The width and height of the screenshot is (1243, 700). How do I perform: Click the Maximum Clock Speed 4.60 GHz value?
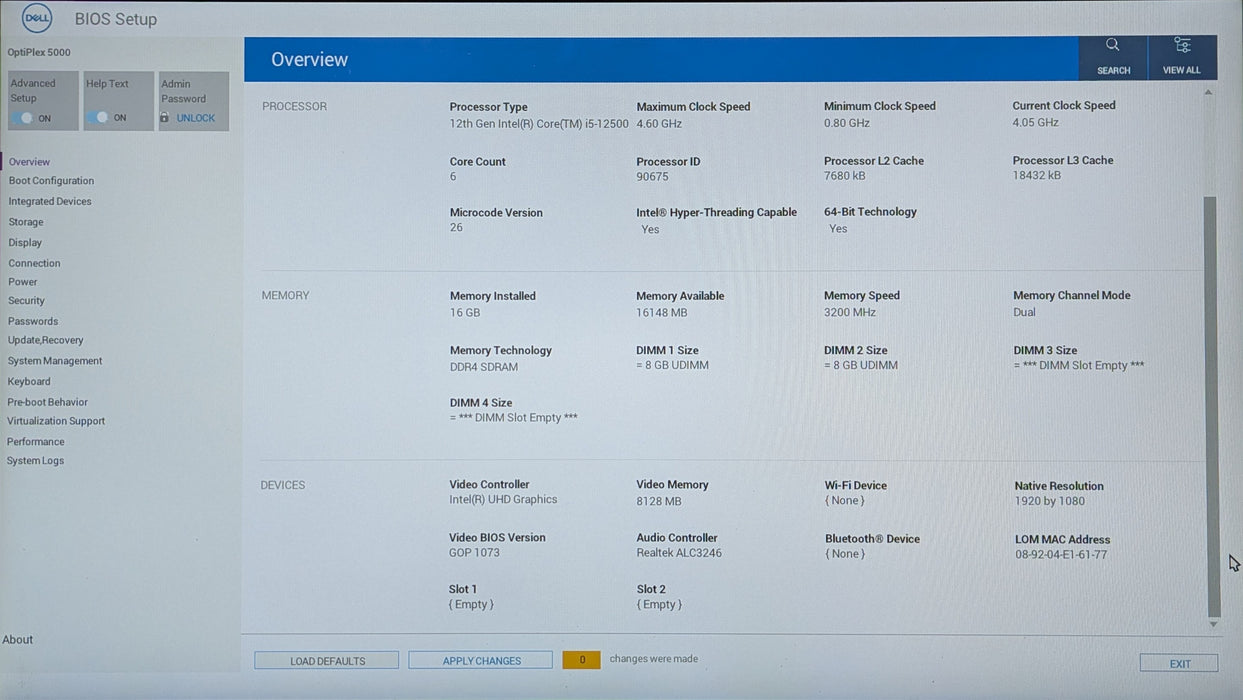(x=659, y=124)
